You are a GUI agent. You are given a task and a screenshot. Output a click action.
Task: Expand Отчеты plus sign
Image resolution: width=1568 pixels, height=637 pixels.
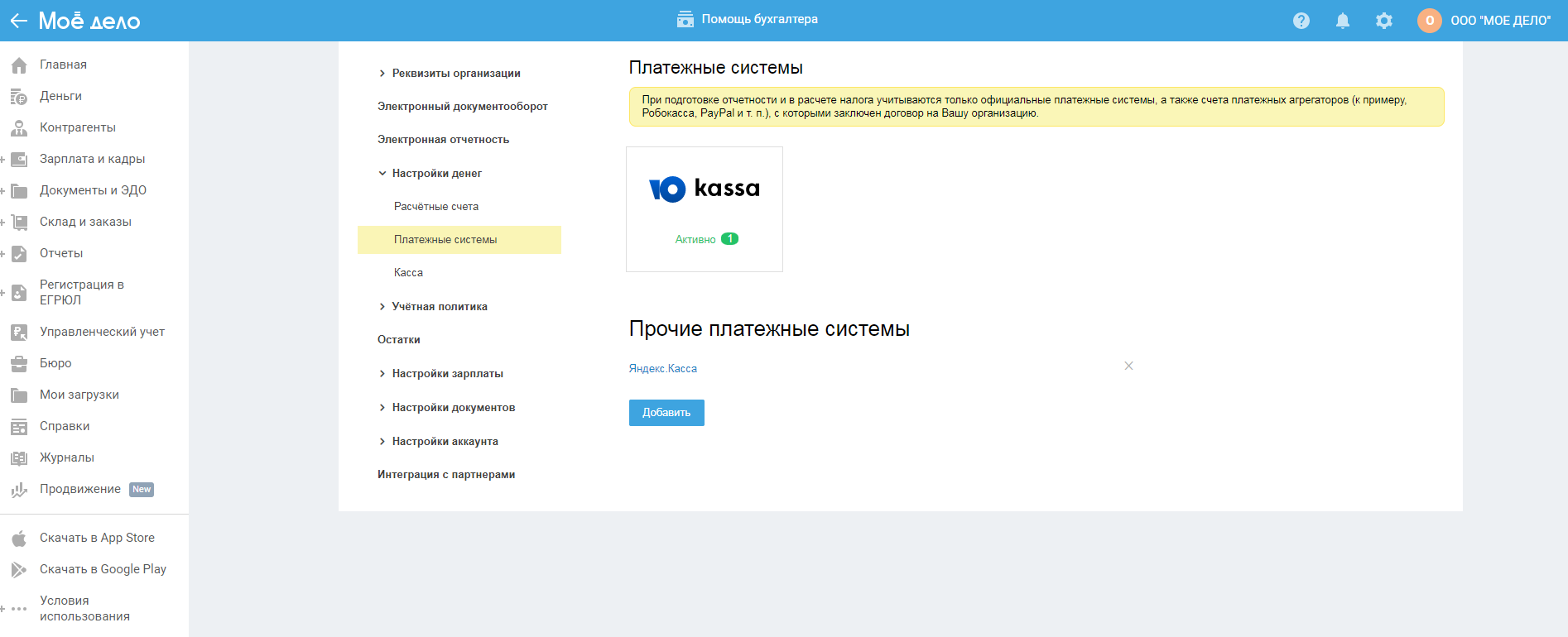2,254
